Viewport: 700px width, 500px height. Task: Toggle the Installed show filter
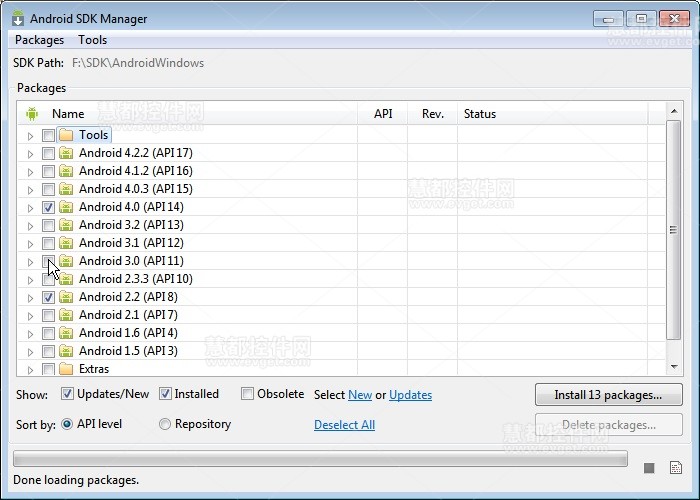click(x=165, y=394)
